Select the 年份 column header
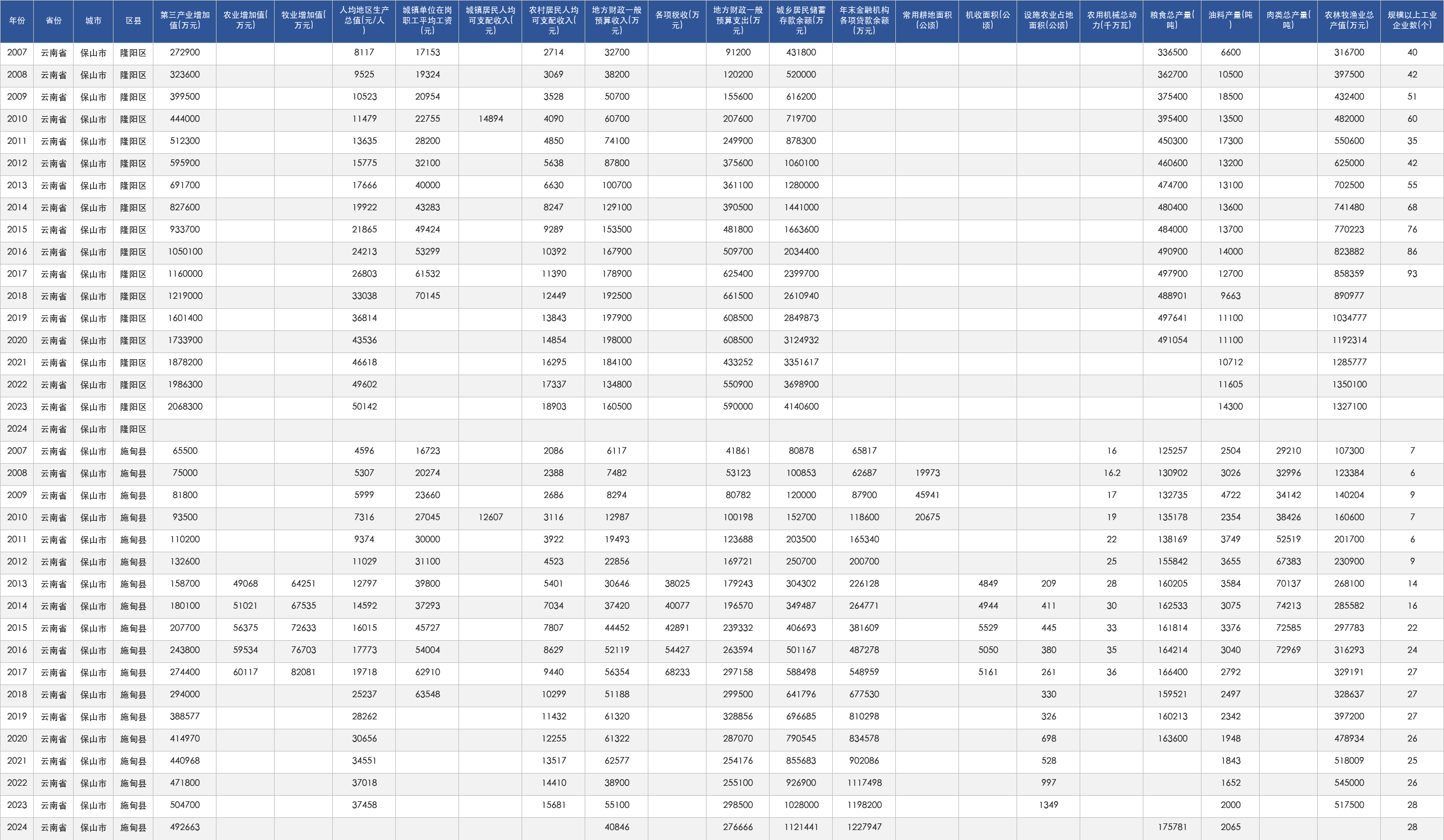The height and width of the screenshot is (840, 1444). point(17,21)
